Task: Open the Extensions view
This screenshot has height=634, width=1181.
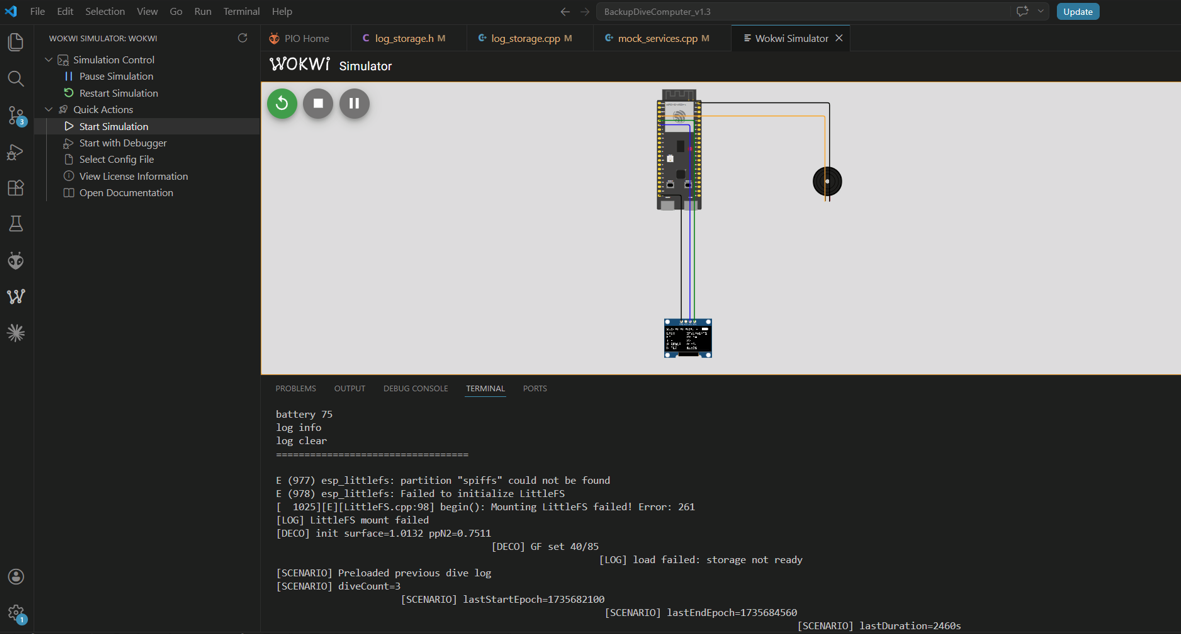Action: tap(16, 187)
